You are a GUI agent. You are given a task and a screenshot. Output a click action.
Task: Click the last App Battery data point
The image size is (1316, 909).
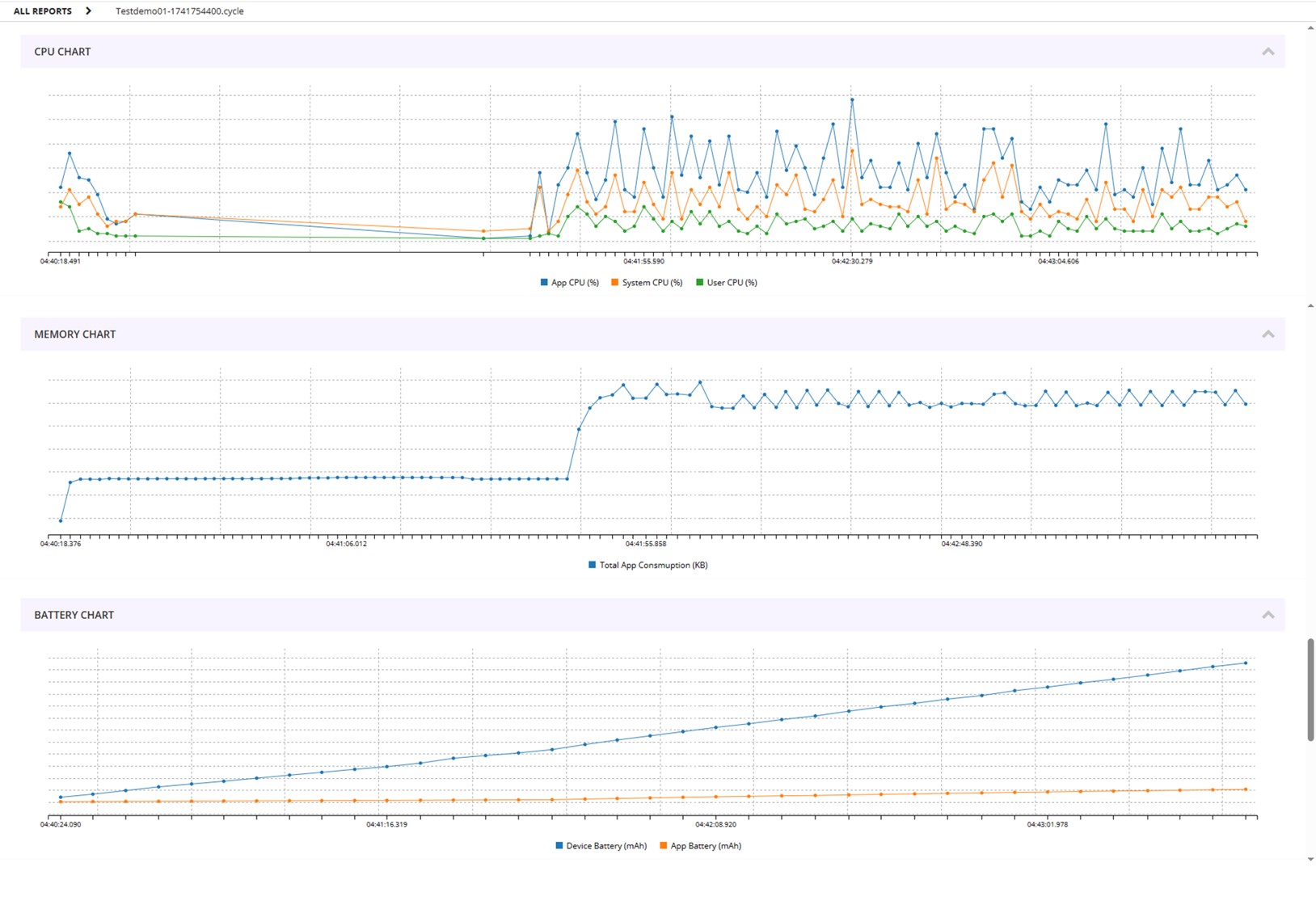pyautogui.click(x=1246, y=789)
